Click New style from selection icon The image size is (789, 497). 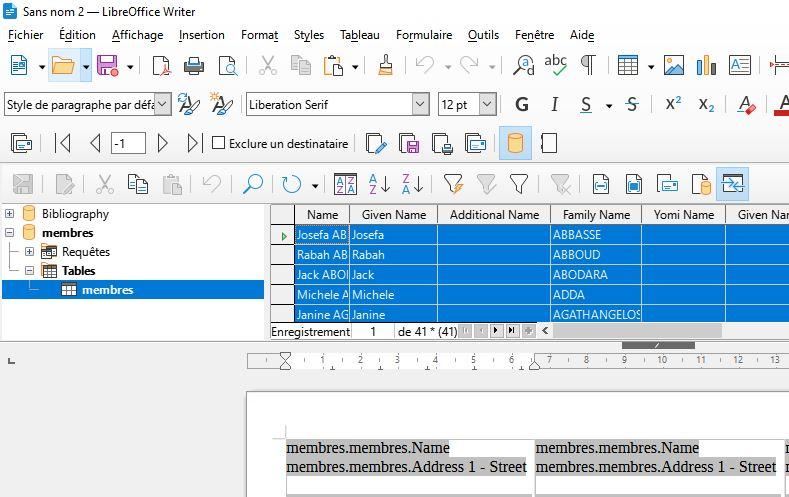221,105
